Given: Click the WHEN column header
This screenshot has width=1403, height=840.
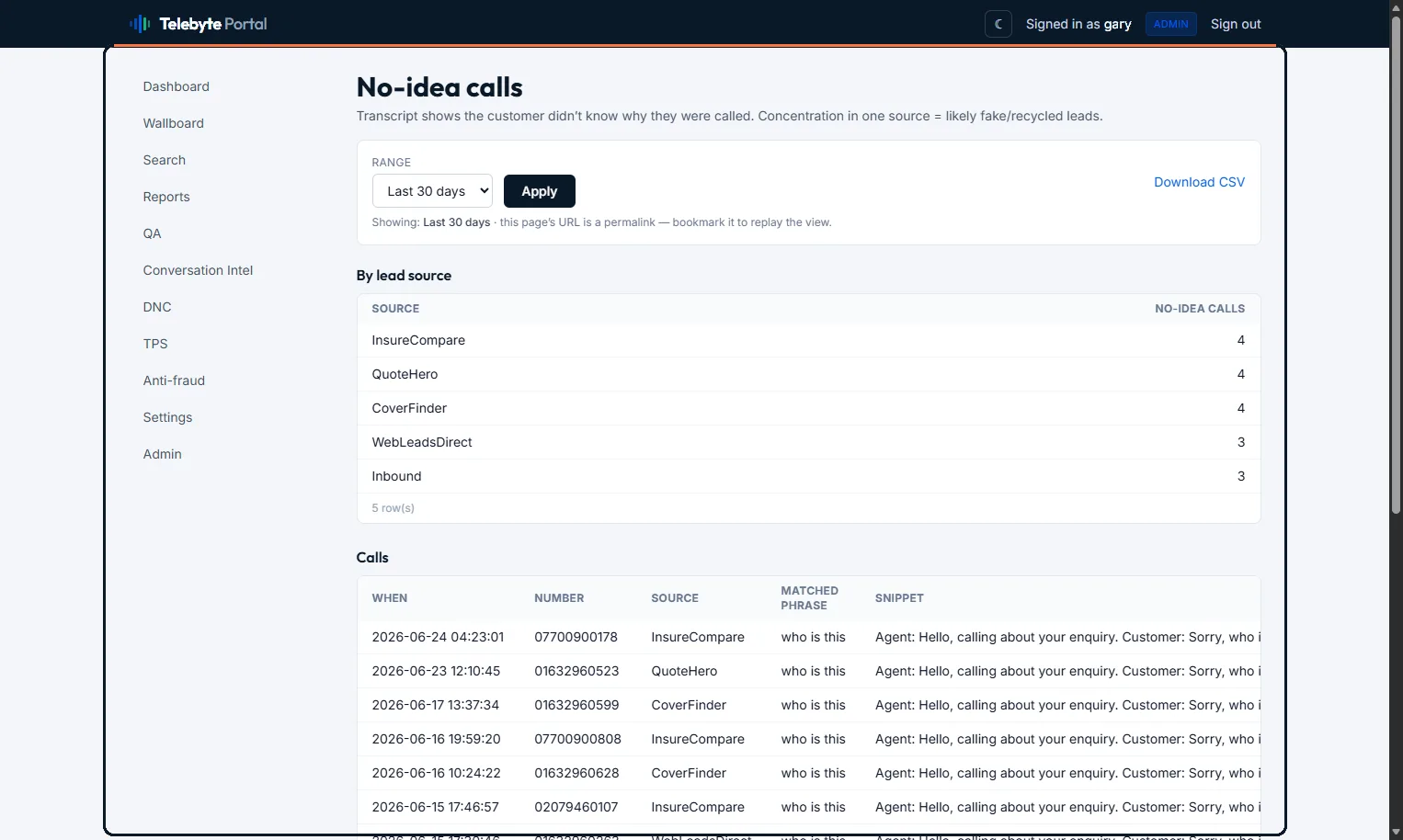Looking at the screenshot, I should [390, 598].
